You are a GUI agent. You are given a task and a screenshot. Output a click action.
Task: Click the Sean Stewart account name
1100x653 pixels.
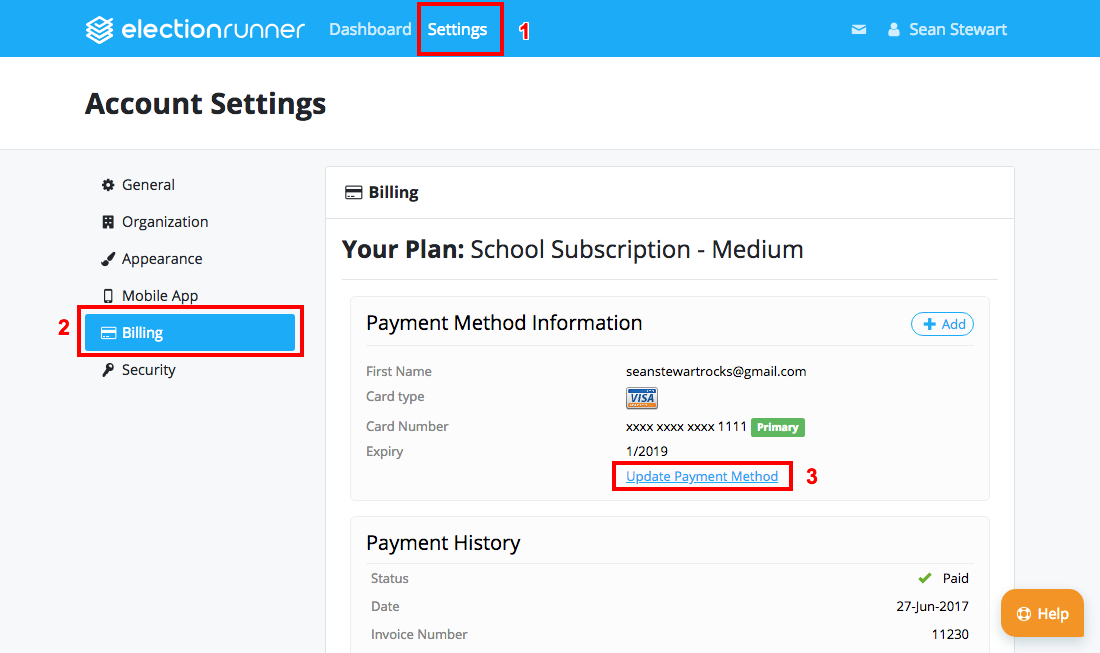click(x=958, y=29)
